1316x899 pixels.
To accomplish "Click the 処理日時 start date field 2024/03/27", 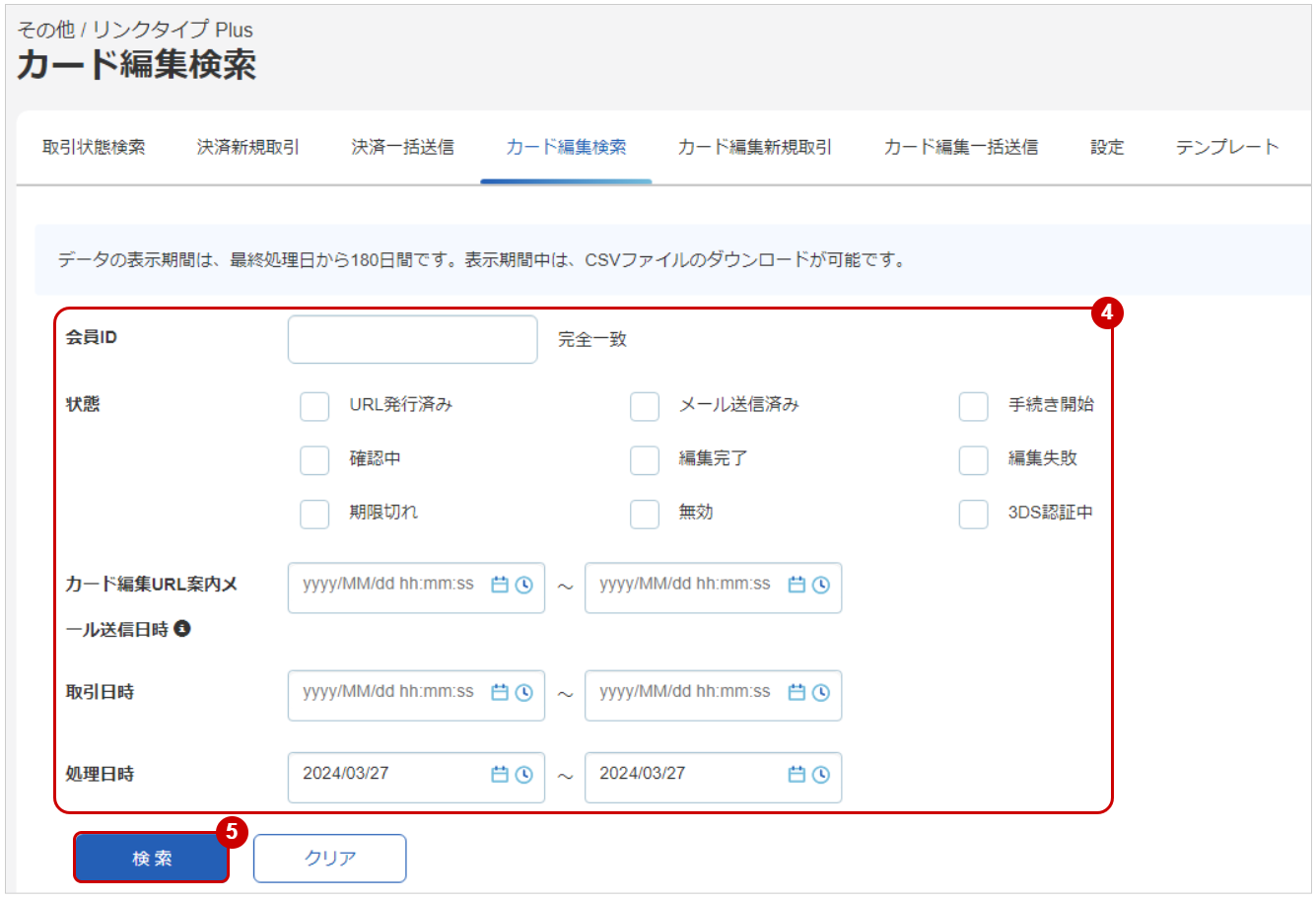I will (417, 777).
